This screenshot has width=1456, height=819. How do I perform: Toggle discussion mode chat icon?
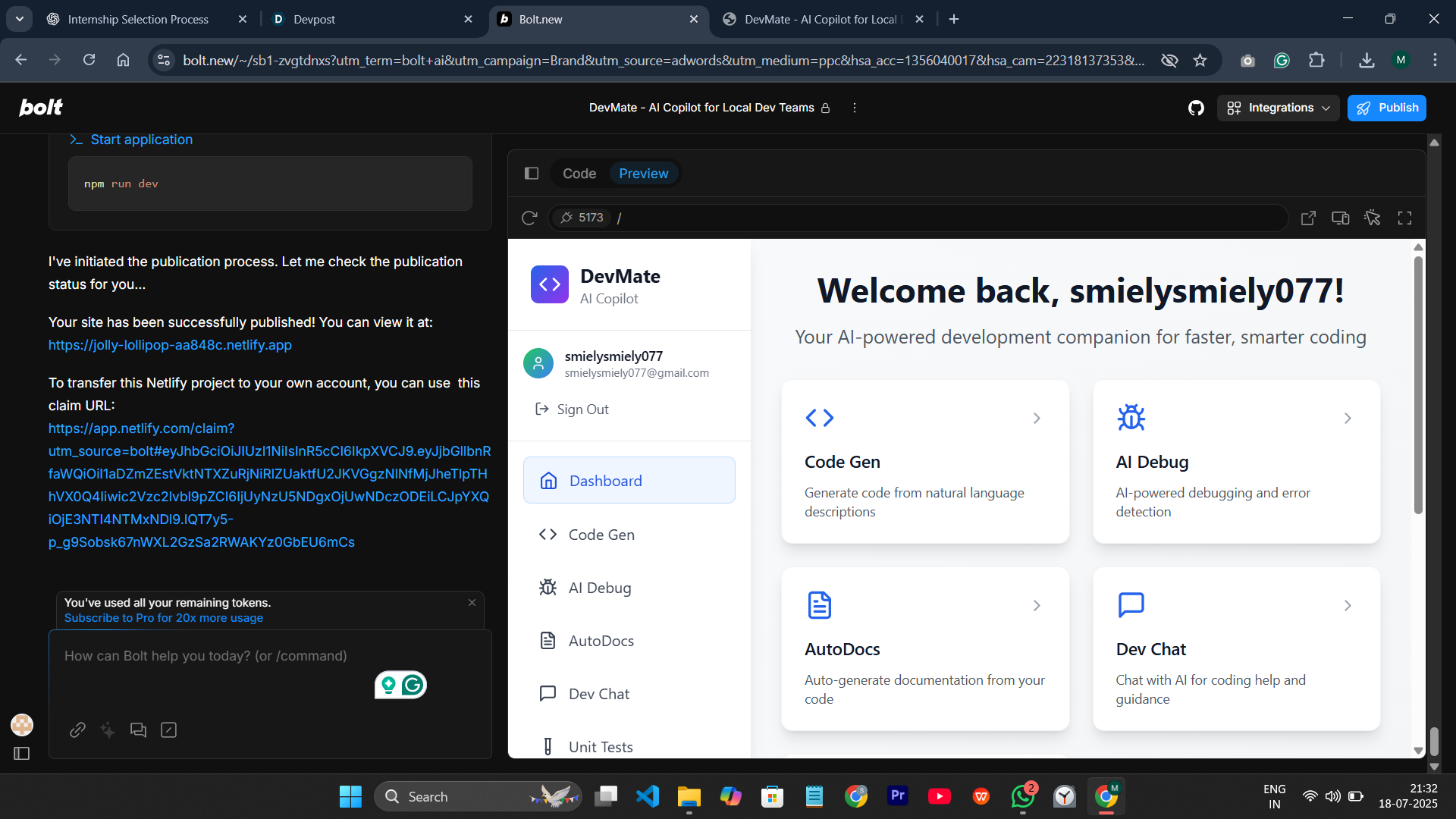point(138,730)
